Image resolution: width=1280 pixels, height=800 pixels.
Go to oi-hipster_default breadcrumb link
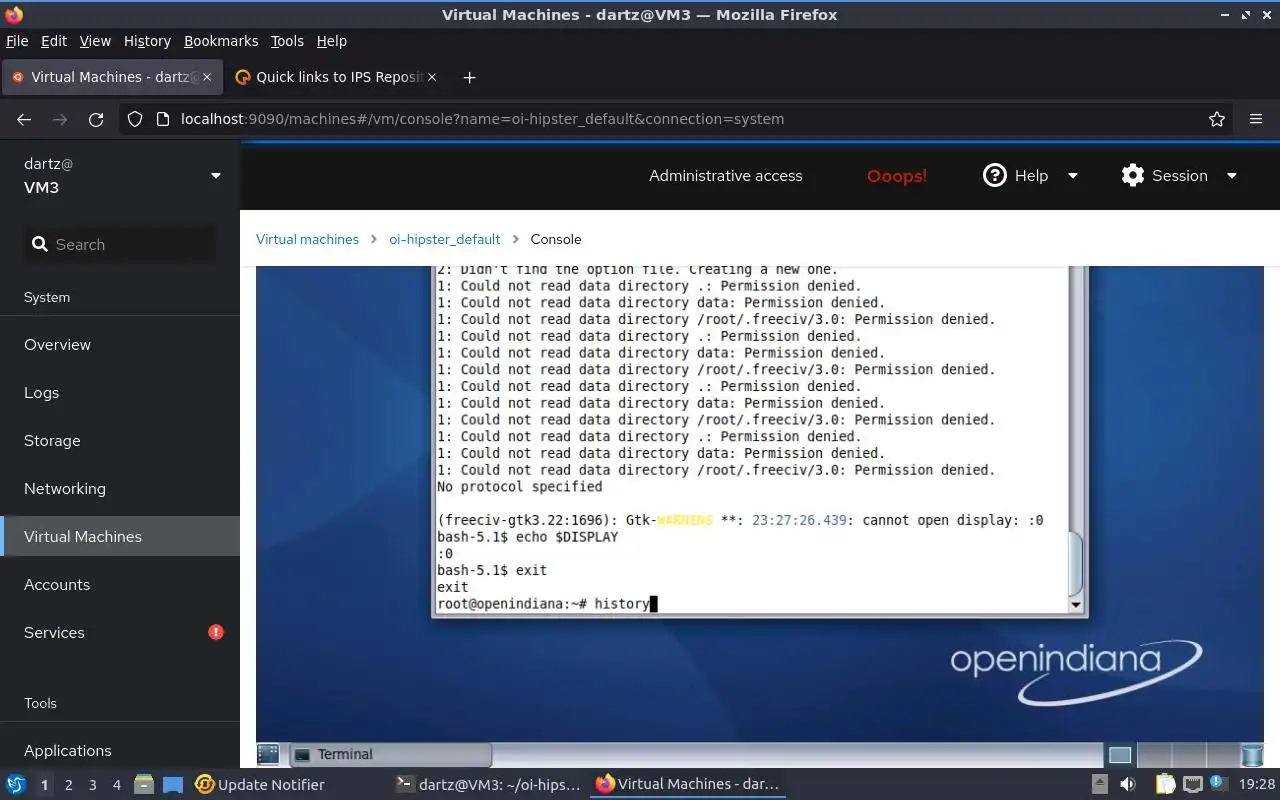445,239
